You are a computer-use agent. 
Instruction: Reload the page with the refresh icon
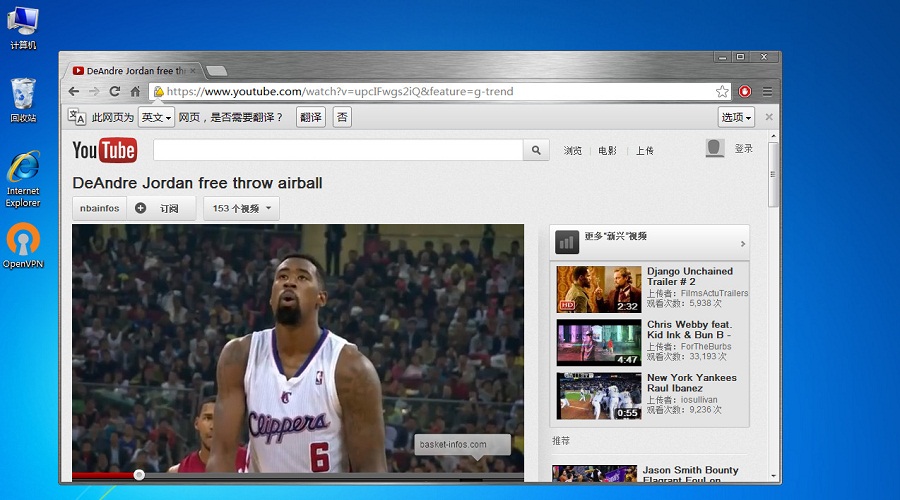click(115, 91)
